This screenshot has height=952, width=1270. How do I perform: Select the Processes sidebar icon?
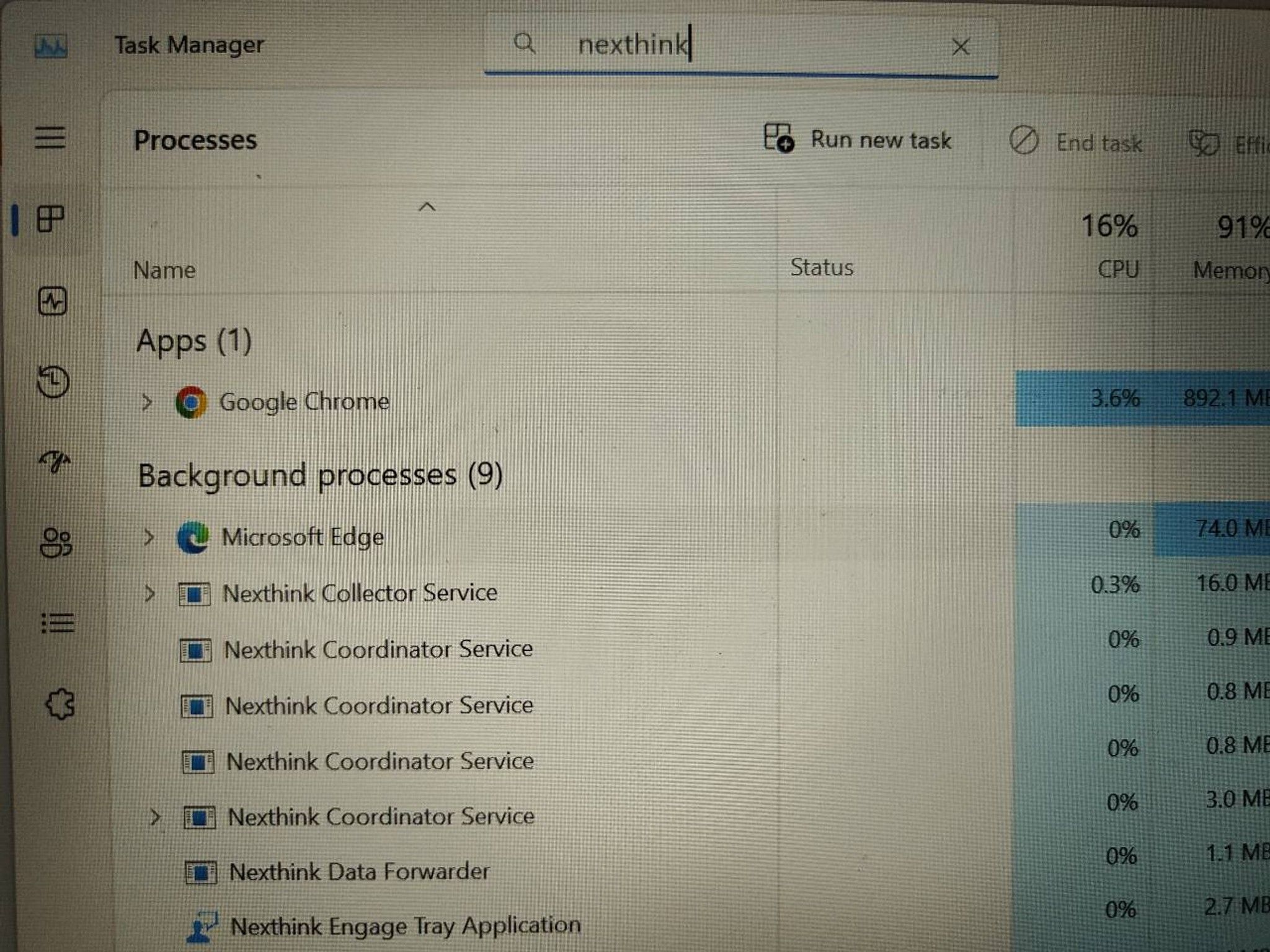(51, 219)
